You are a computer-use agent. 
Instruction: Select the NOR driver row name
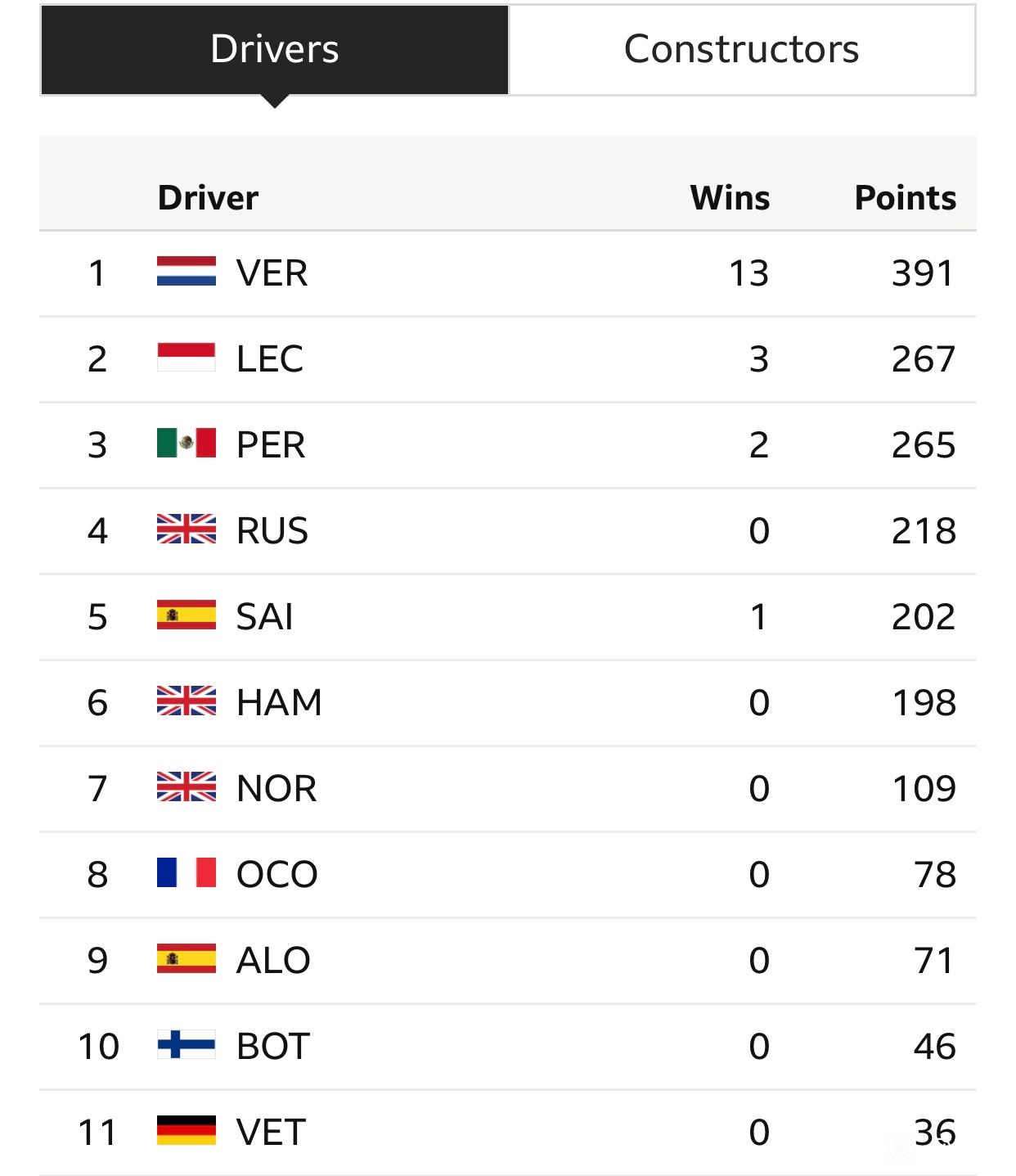pos(276,789)
